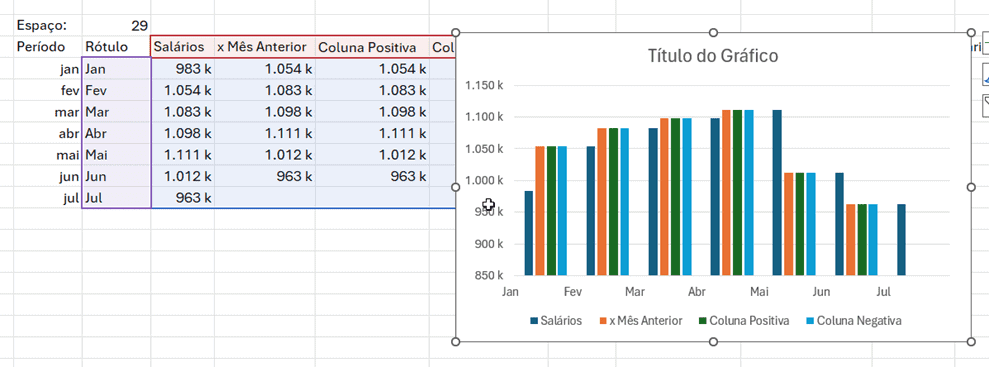Select Coluna Positiva cell 1.012 k
Viewport: 989px width, 367px height.
(373, 154)
